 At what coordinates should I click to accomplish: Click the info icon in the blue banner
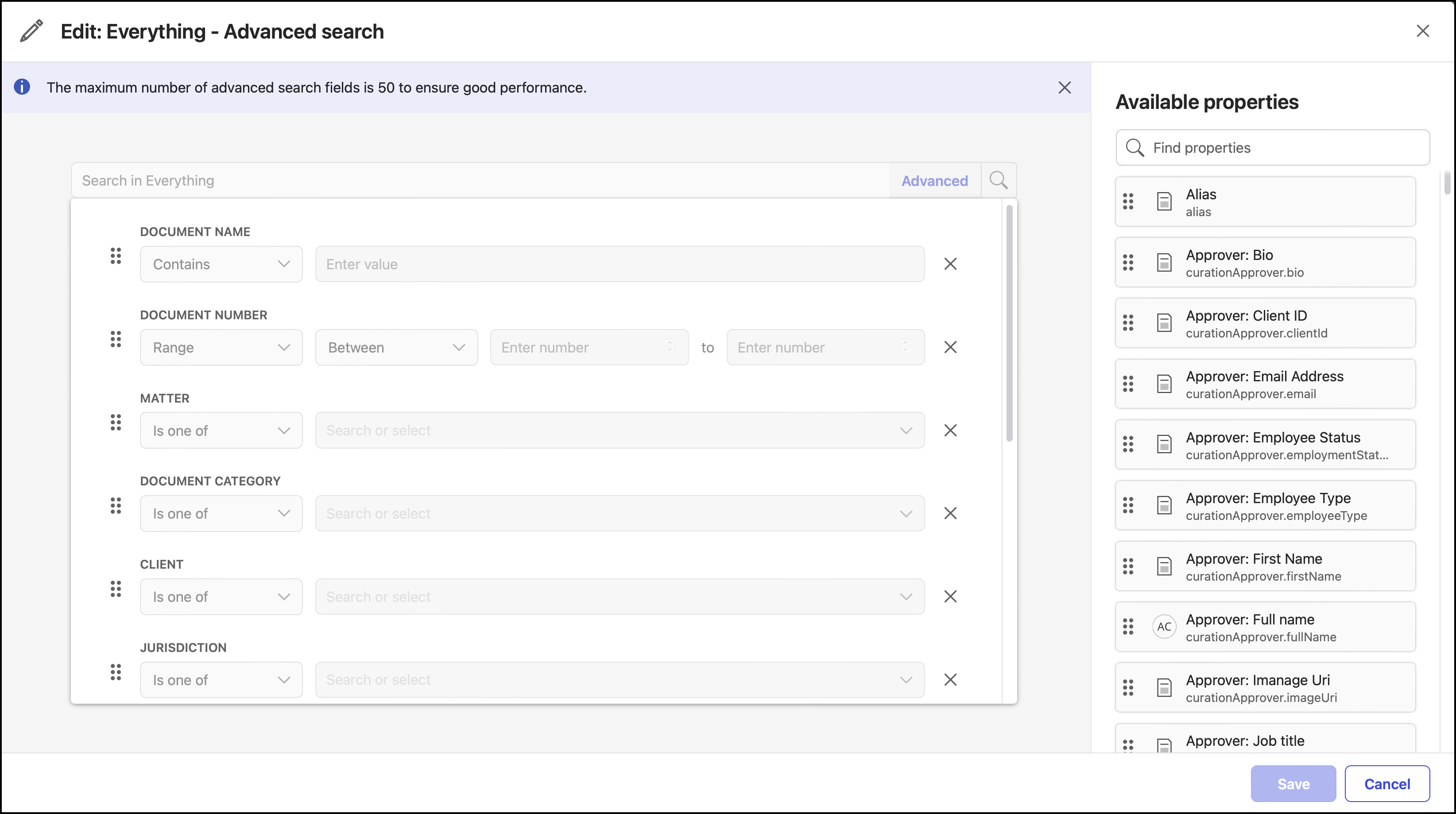tap(22, 87)
